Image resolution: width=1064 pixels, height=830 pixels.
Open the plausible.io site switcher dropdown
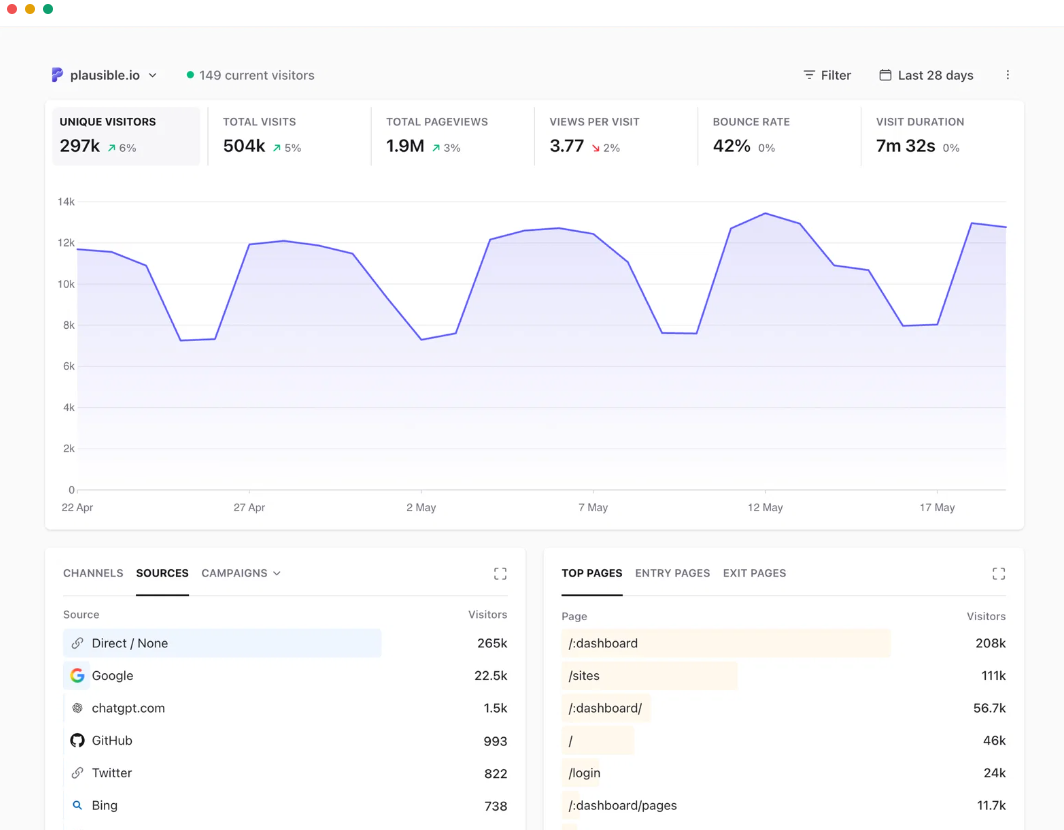[104, 75]
